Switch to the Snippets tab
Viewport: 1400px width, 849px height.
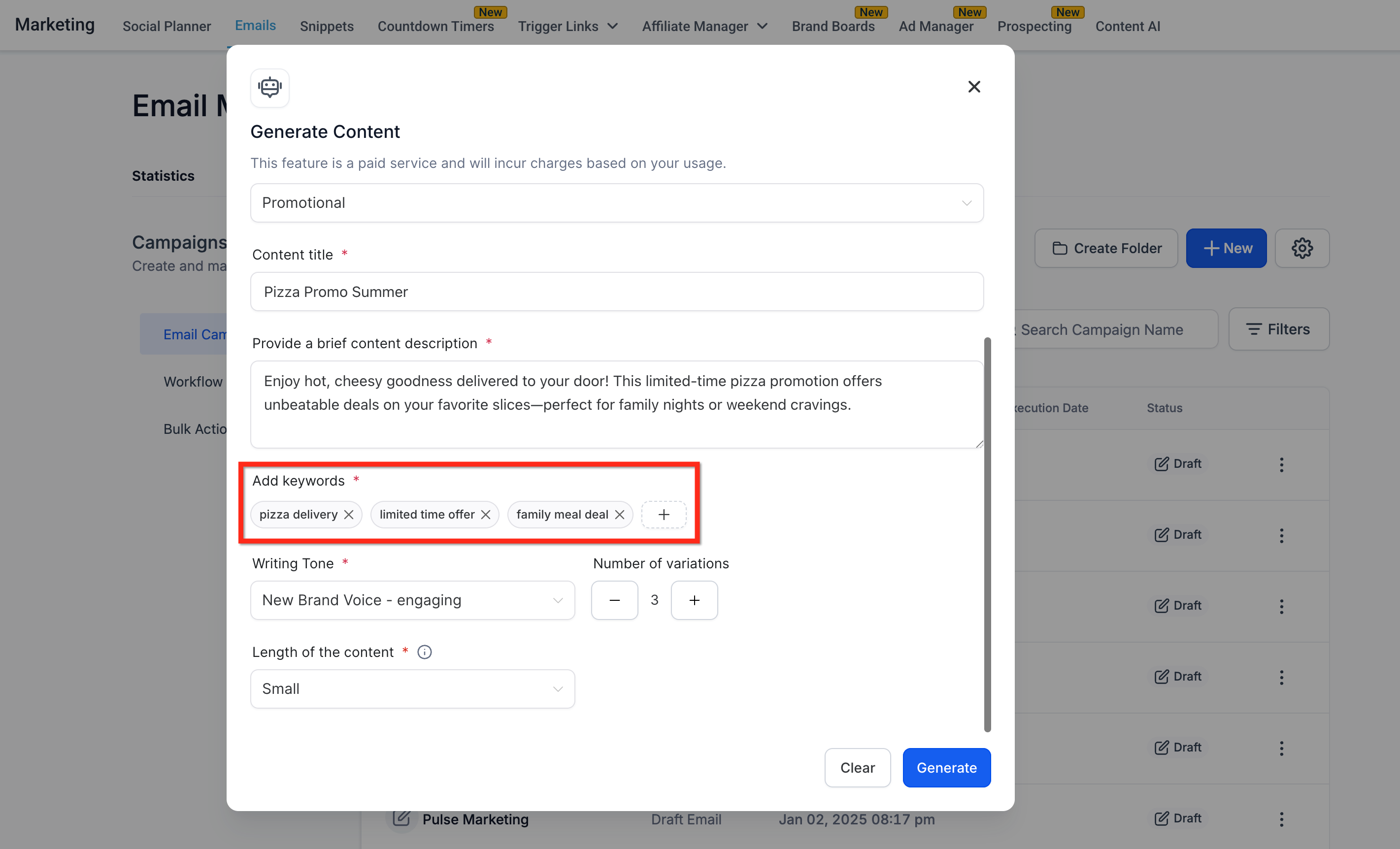(327, 26)
